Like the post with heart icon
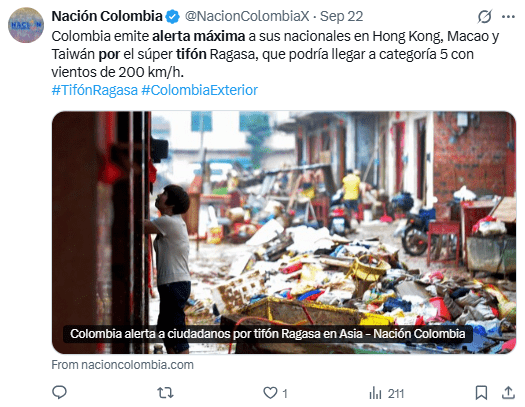The width and height of the screenshot is (525, 407). point(270,393)
